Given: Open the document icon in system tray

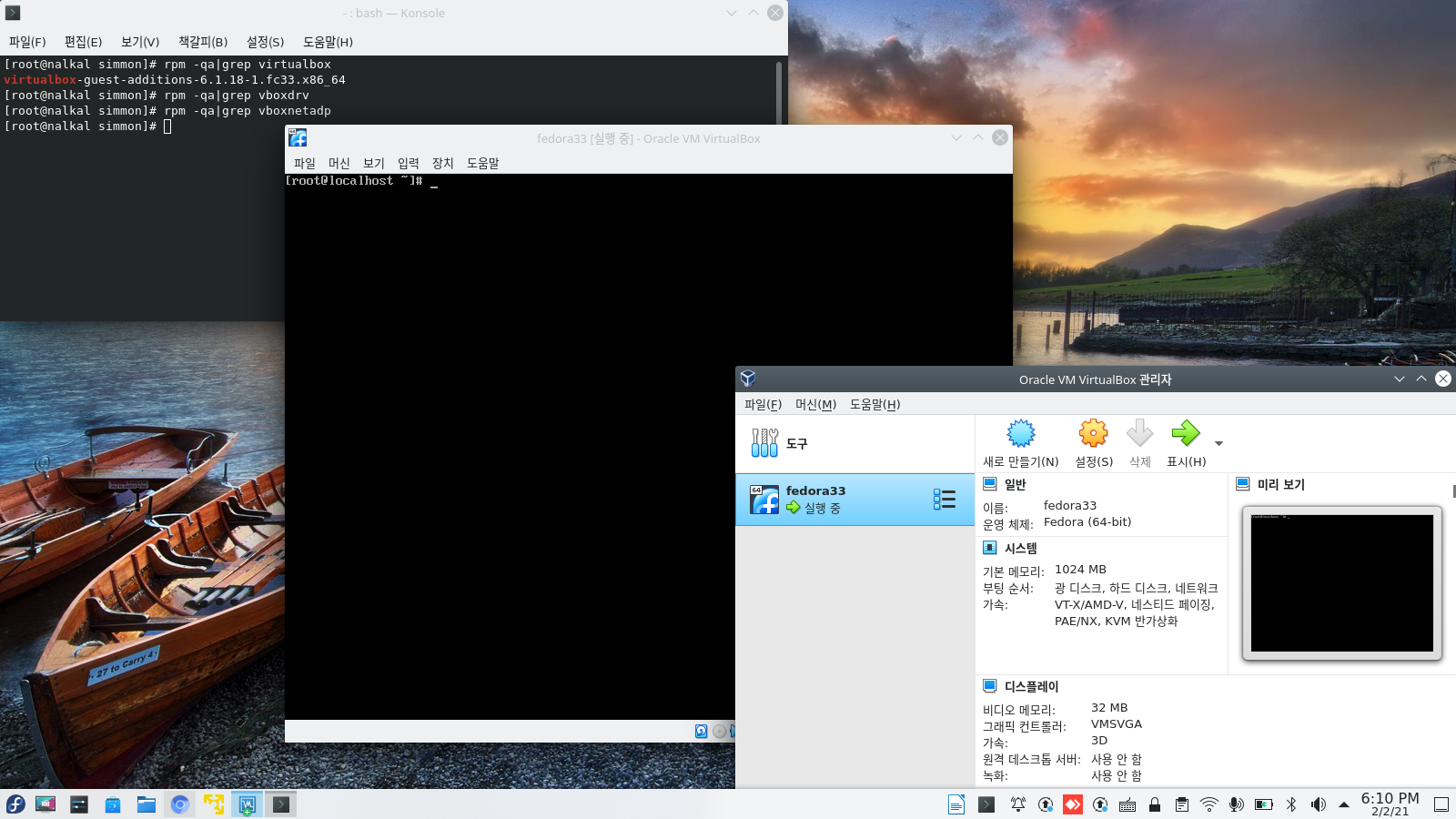Looking at the screenshot, I should pos(956,804).
